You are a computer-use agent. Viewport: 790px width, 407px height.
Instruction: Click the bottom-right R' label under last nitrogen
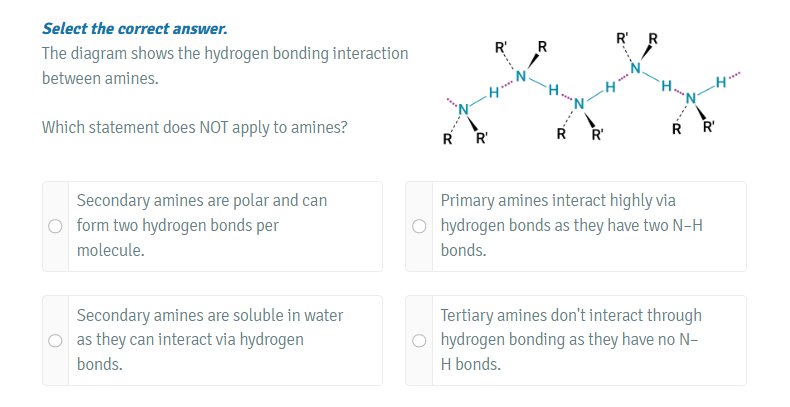pyautogui.click(x=709, y=127)
